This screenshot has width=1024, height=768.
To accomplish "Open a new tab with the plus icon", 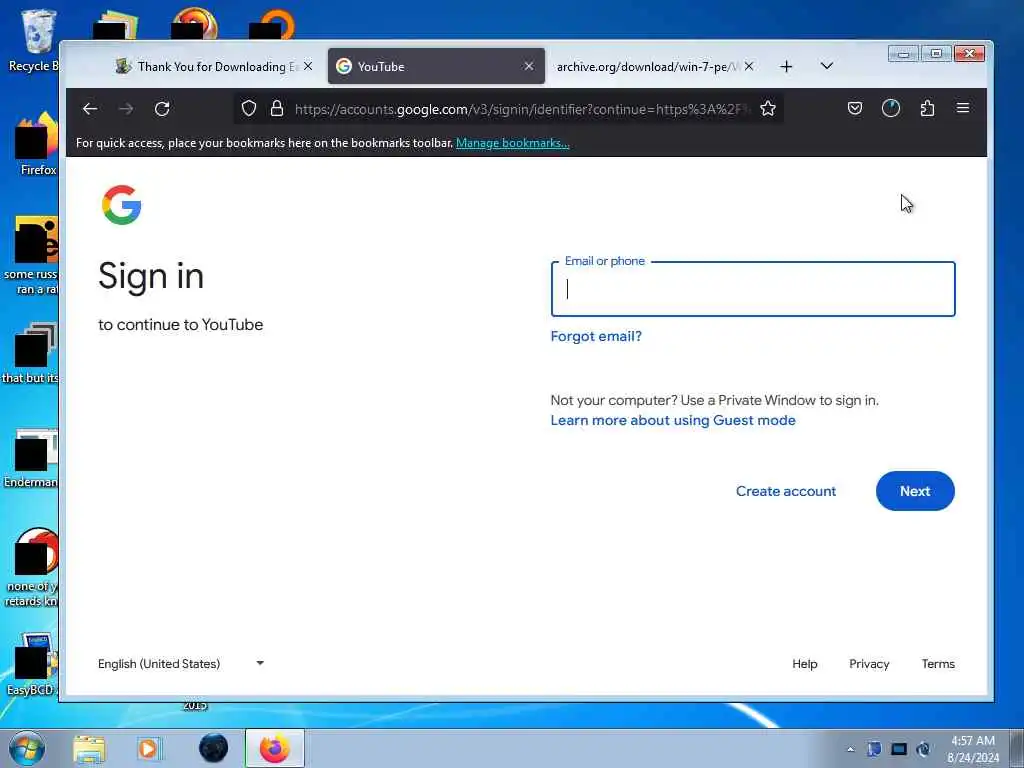I will tap(786, 67).
